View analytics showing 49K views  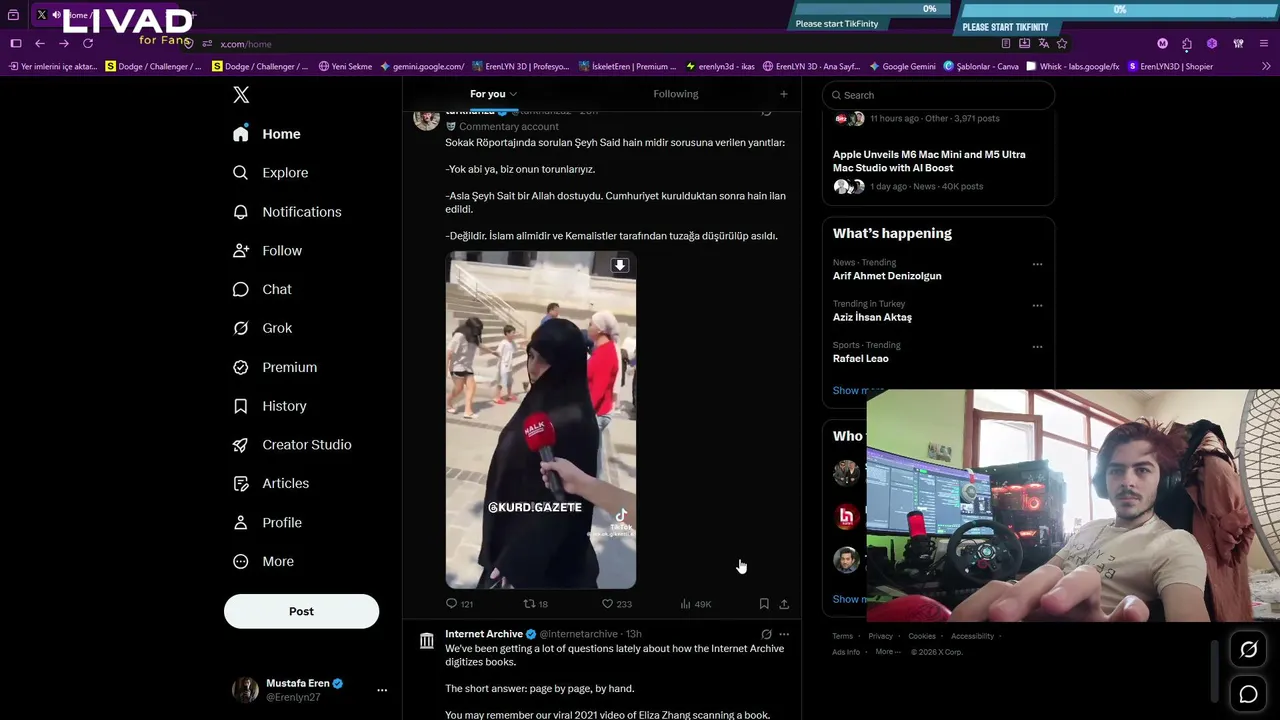coord(695,604)
